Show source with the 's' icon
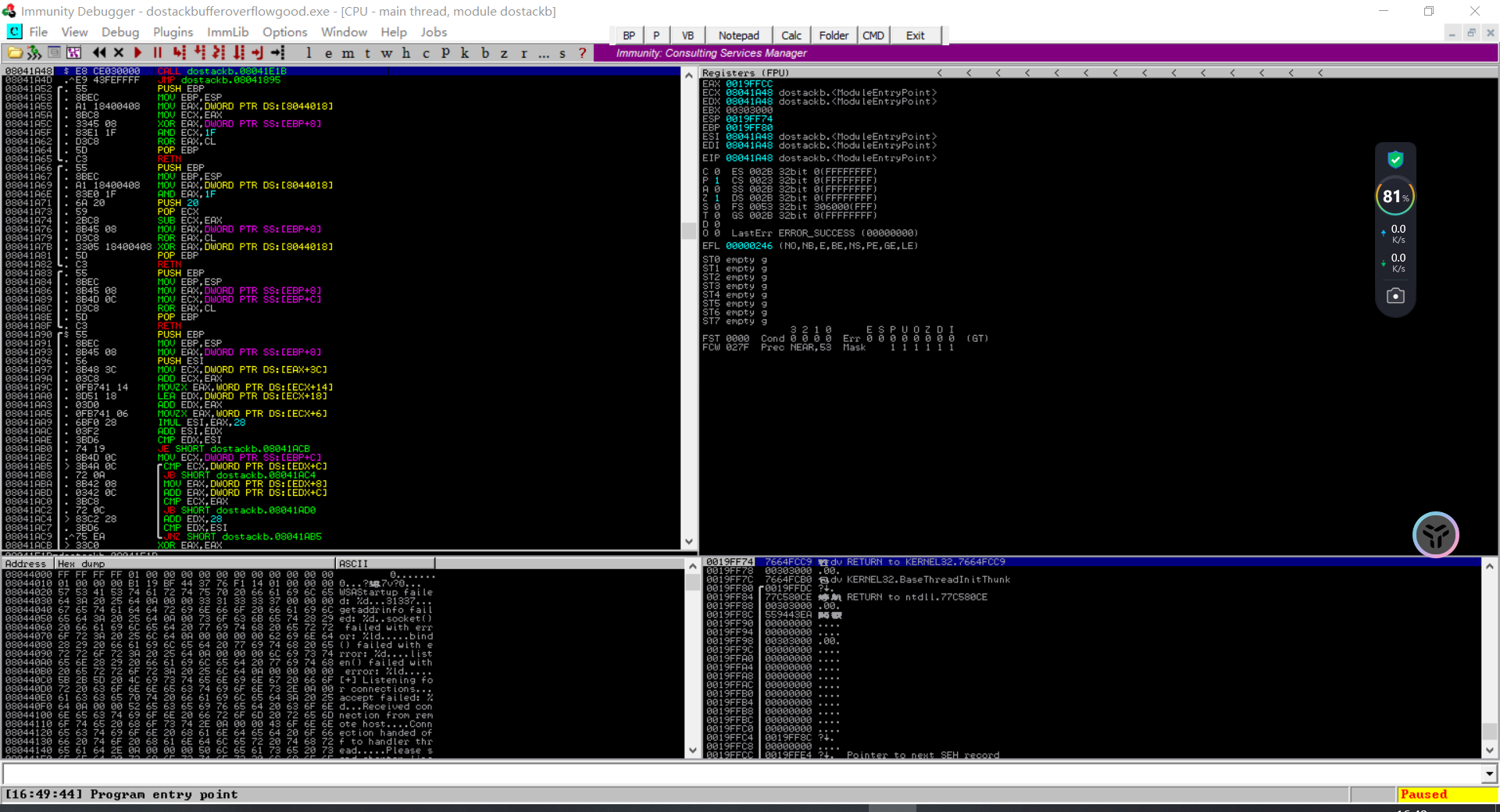Viewport: 1500px width, 812px height. [x=562, y=53]
